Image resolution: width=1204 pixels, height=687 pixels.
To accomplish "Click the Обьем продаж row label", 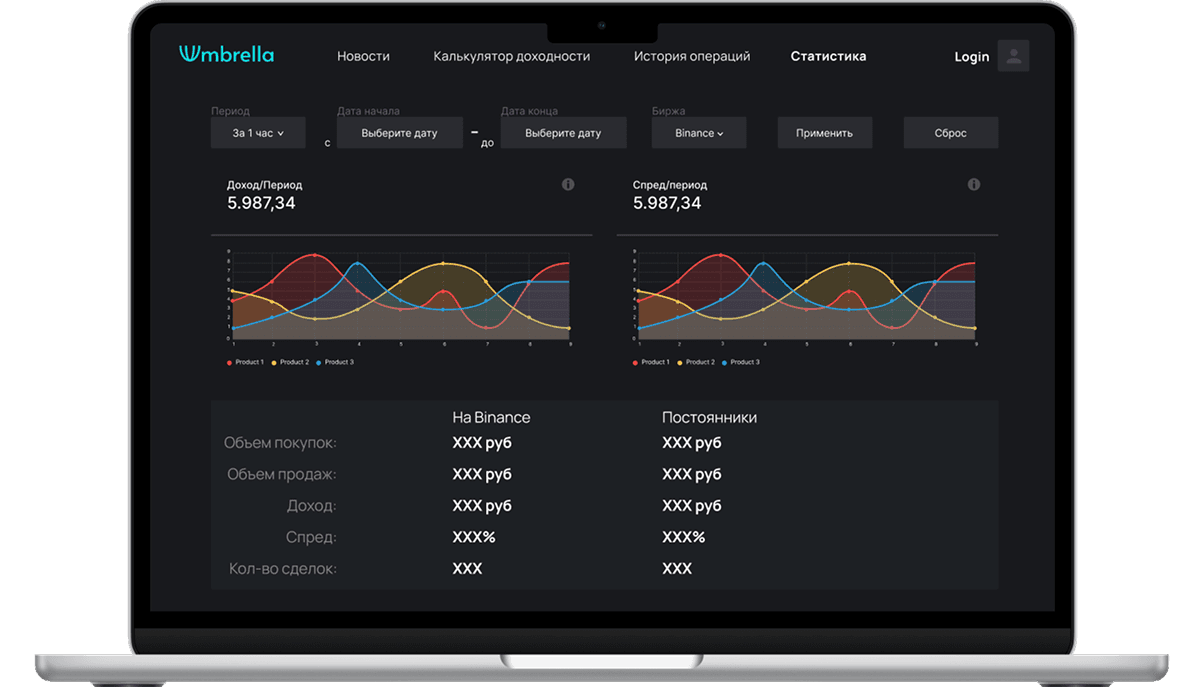I will [281, 474].
